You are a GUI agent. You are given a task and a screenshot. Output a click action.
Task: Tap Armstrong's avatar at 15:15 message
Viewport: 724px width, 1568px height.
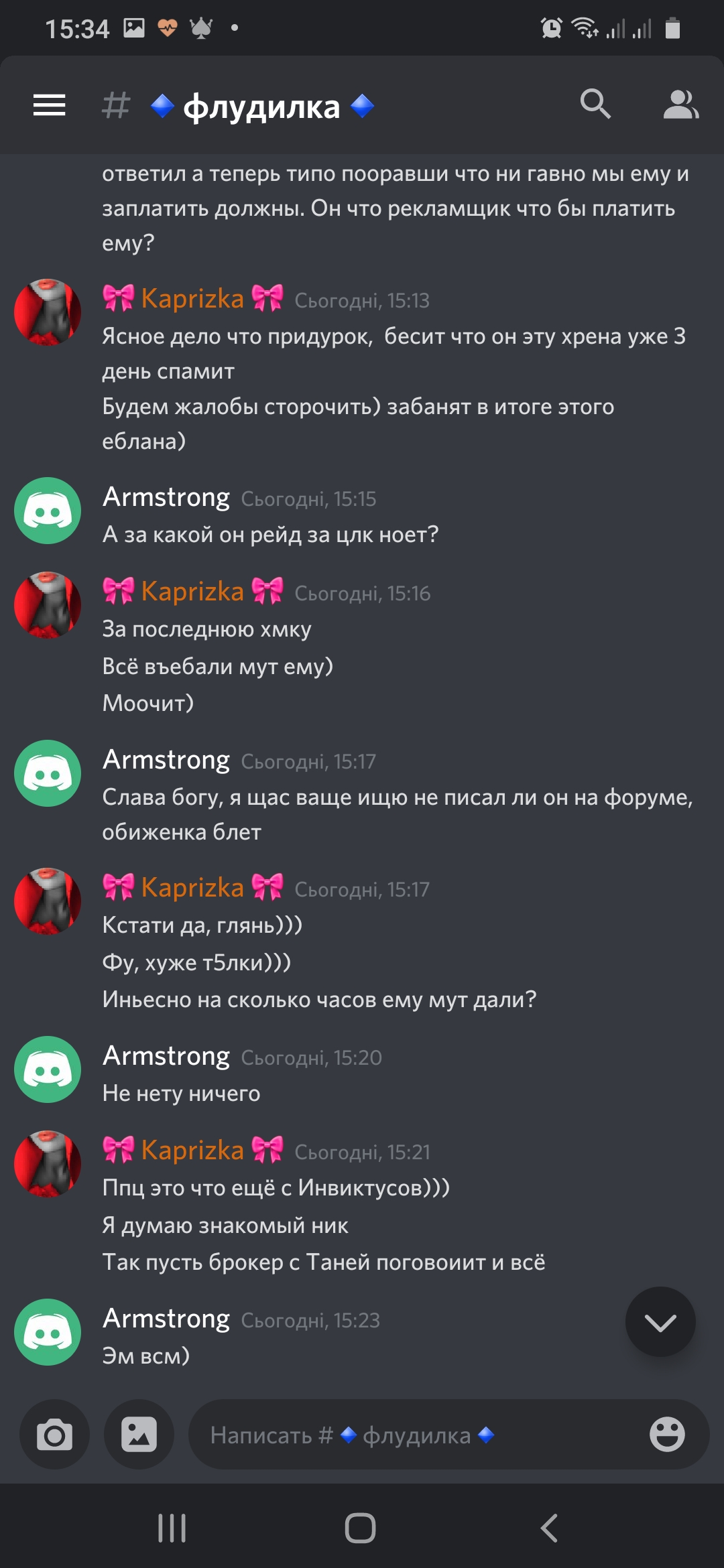pos(48,511)
